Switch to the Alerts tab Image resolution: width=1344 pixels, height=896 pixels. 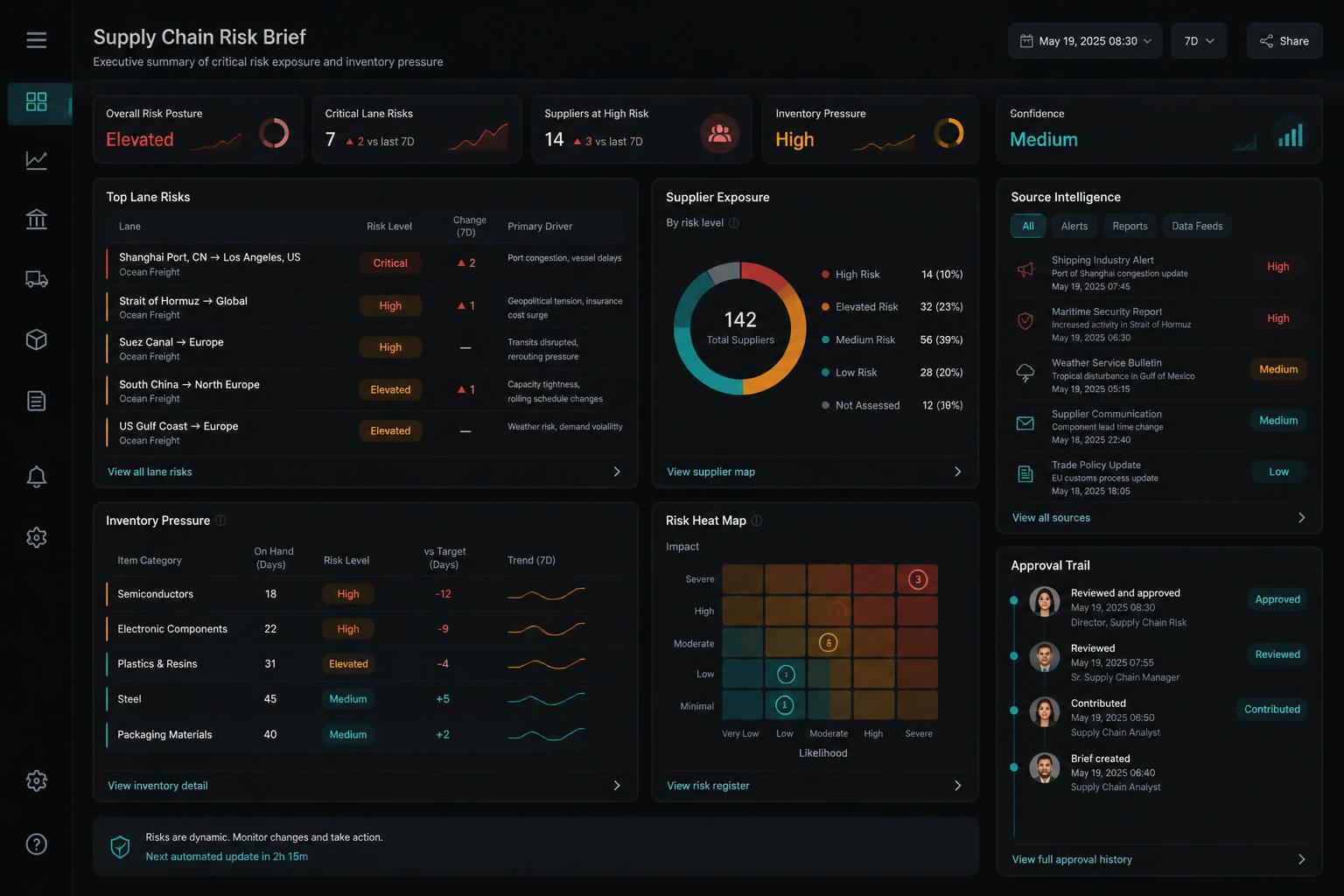[x=1074, y=226]
